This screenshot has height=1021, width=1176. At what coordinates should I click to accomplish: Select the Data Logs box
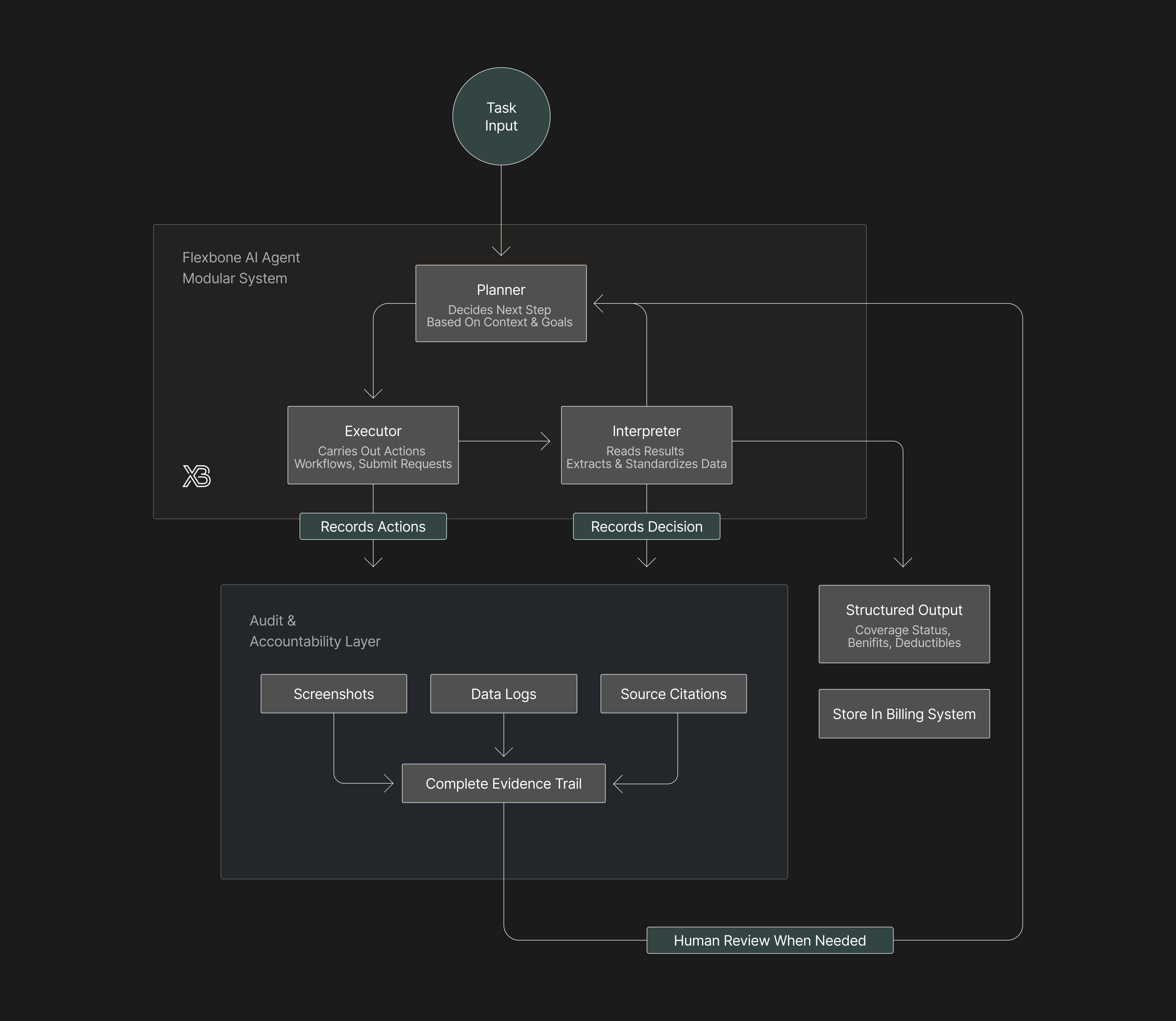click(503, 693)
